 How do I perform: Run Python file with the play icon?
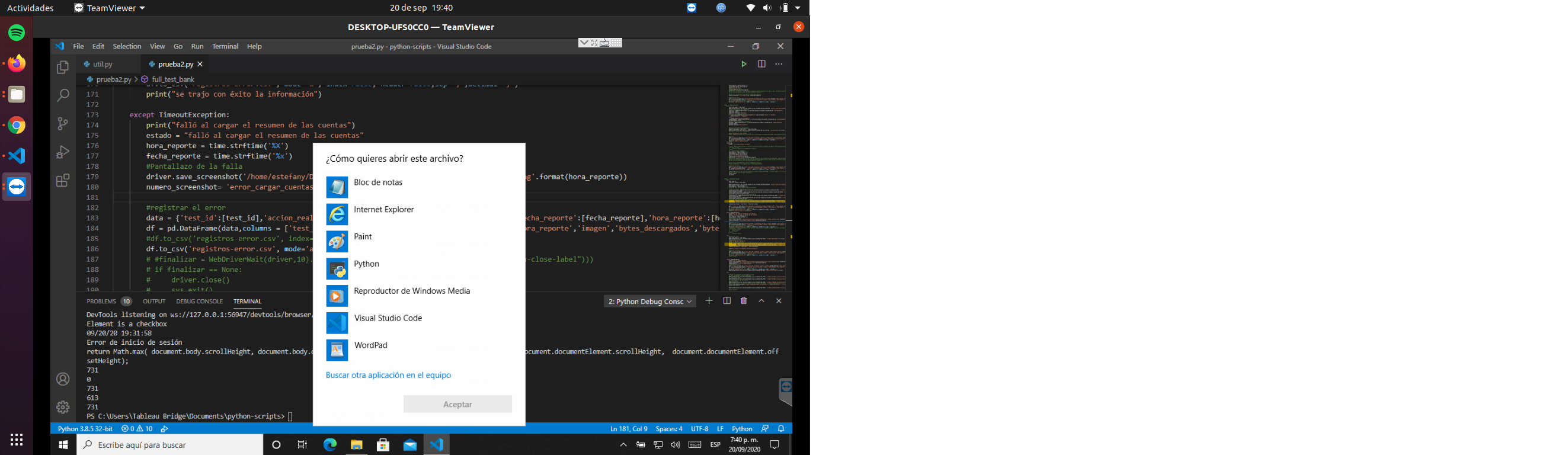744,64
